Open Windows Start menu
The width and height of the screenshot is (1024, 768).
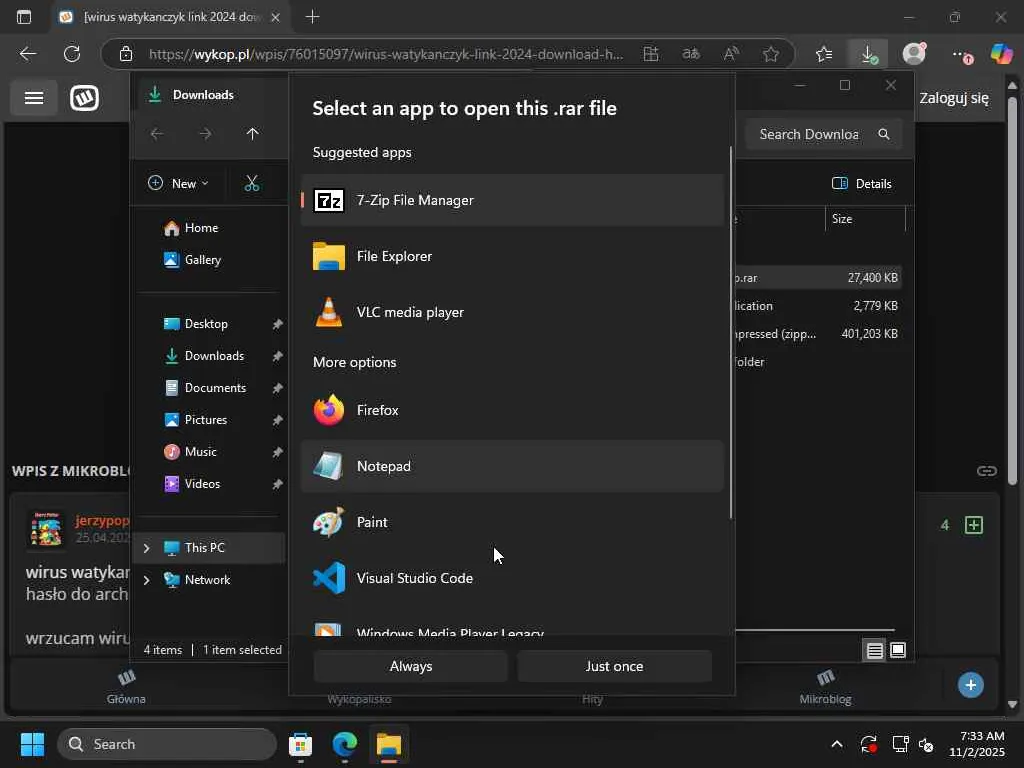pos(32,744)
